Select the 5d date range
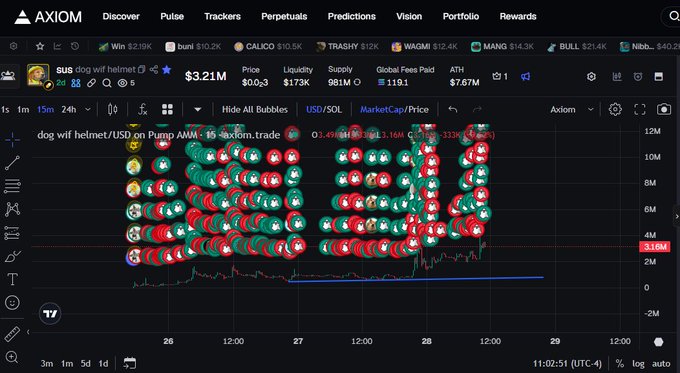This screenshot has height=373, width=680. [x=86, y=363]
